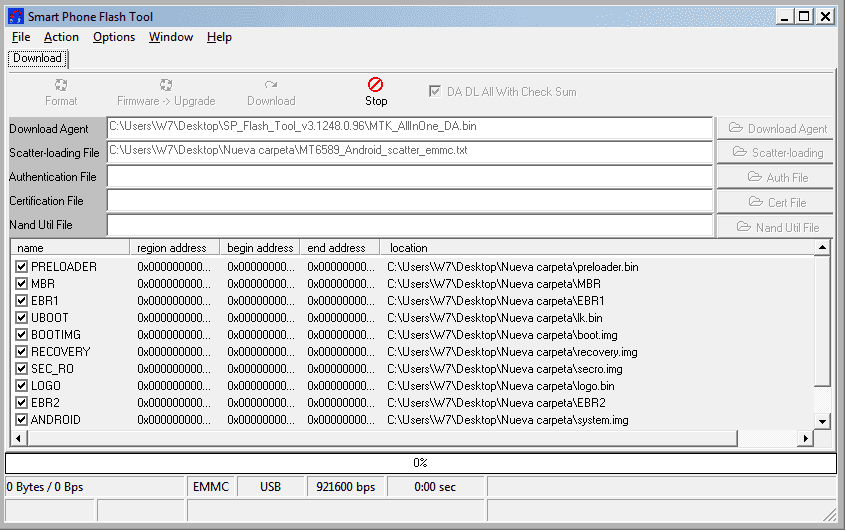Screen dimensions: 847x532
Task: Uncheck the LOGO partition checkbox
Action: coord(22,386)
